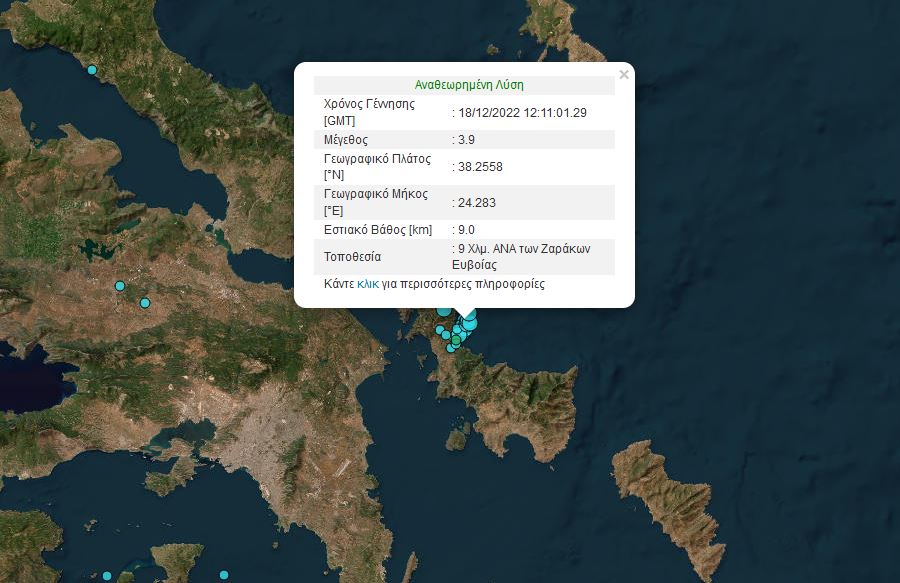
Task: Click the 'Αναθεωρημένη Λύση' popup header
Action: click(469, 85)
